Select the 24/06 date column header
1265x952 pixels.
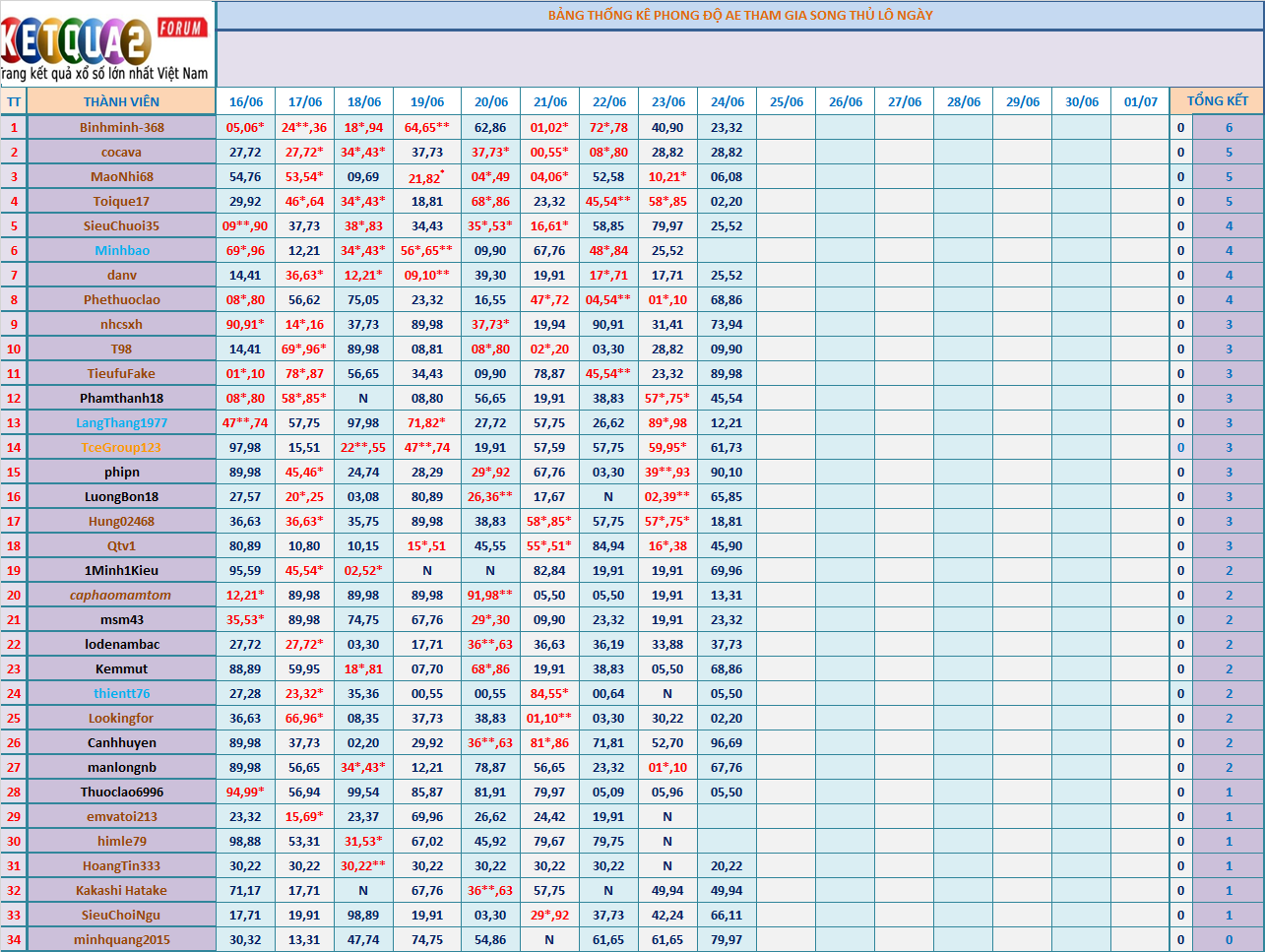point(727,101)
